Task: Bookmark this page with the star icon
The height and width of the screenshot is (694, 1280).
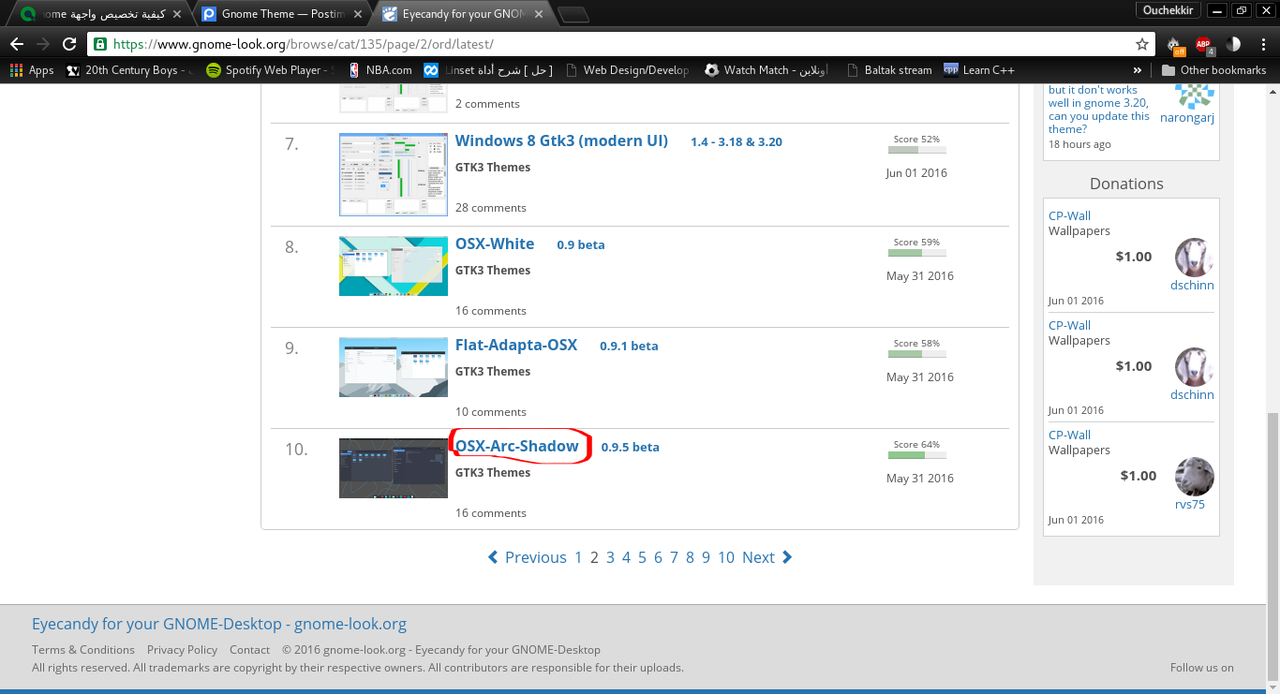Action: [1142, 44]
